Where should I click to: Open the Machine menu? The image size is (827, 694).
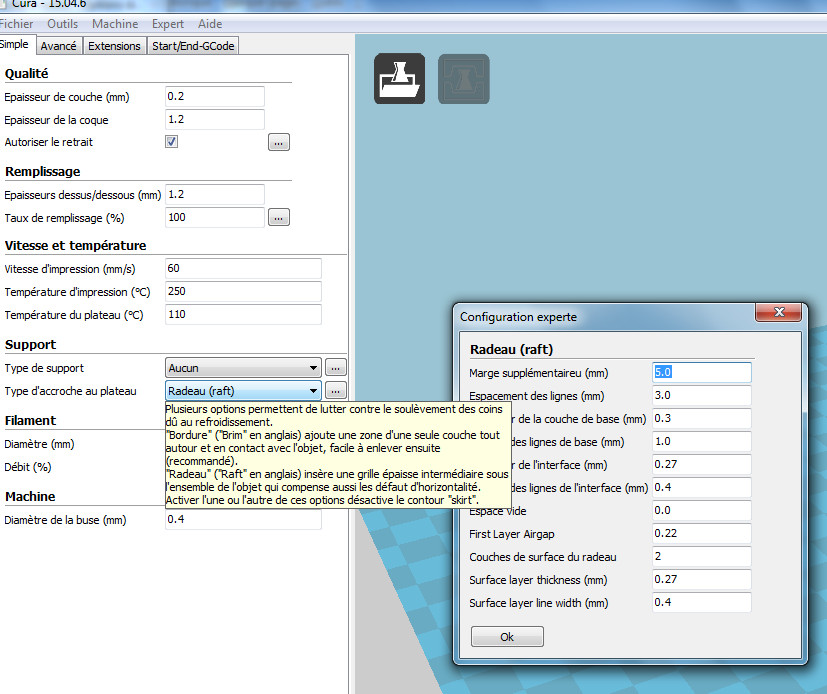tap(115, 24)
